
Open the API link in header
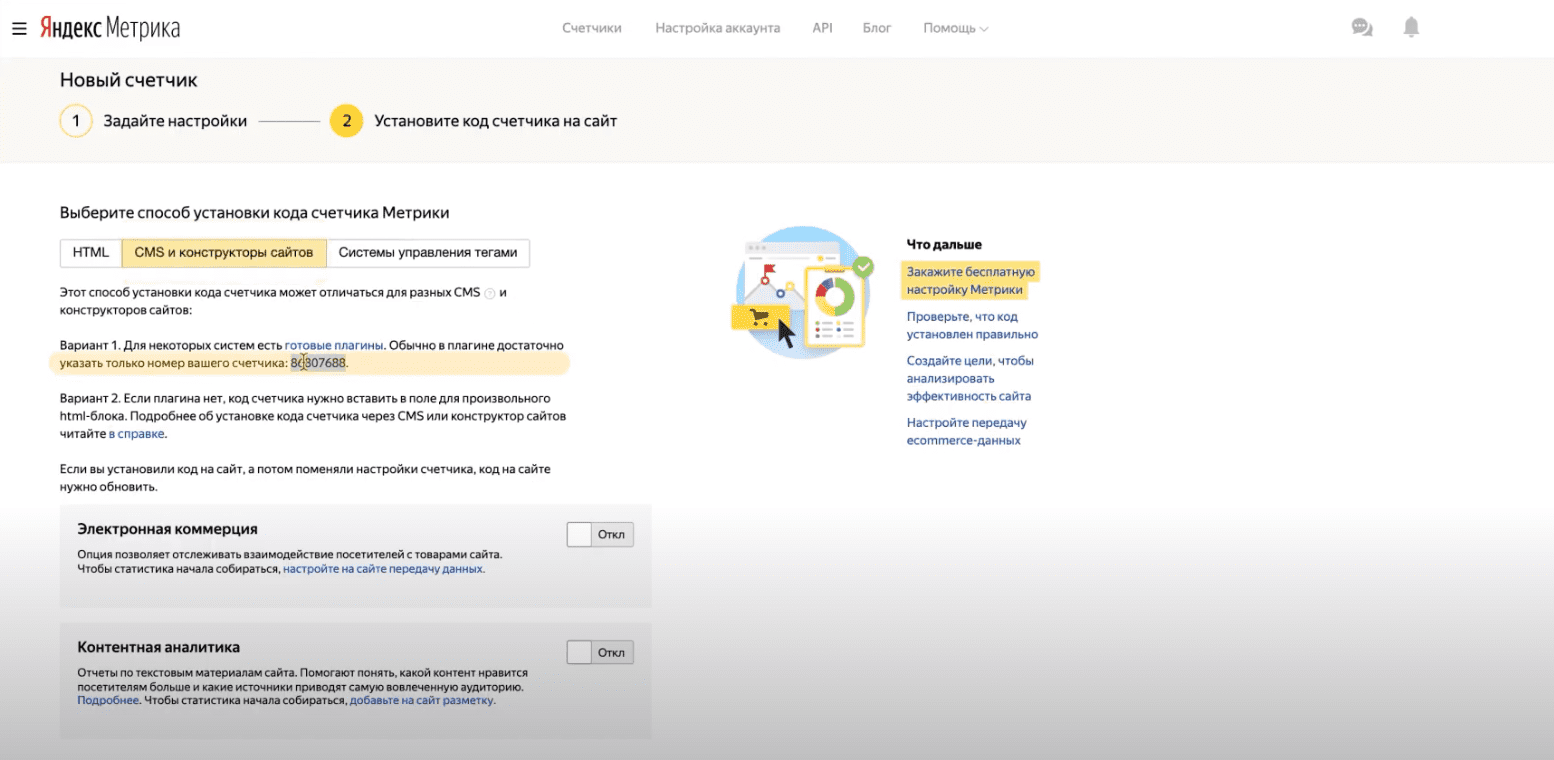point(822,28)
